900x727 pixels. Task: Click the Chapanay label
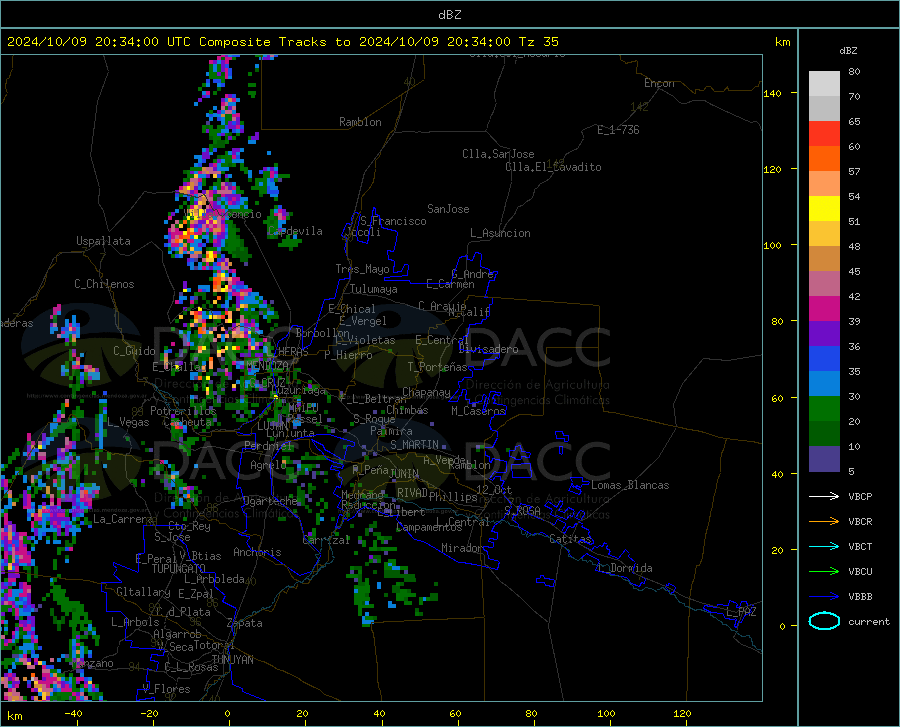point(426,392)
